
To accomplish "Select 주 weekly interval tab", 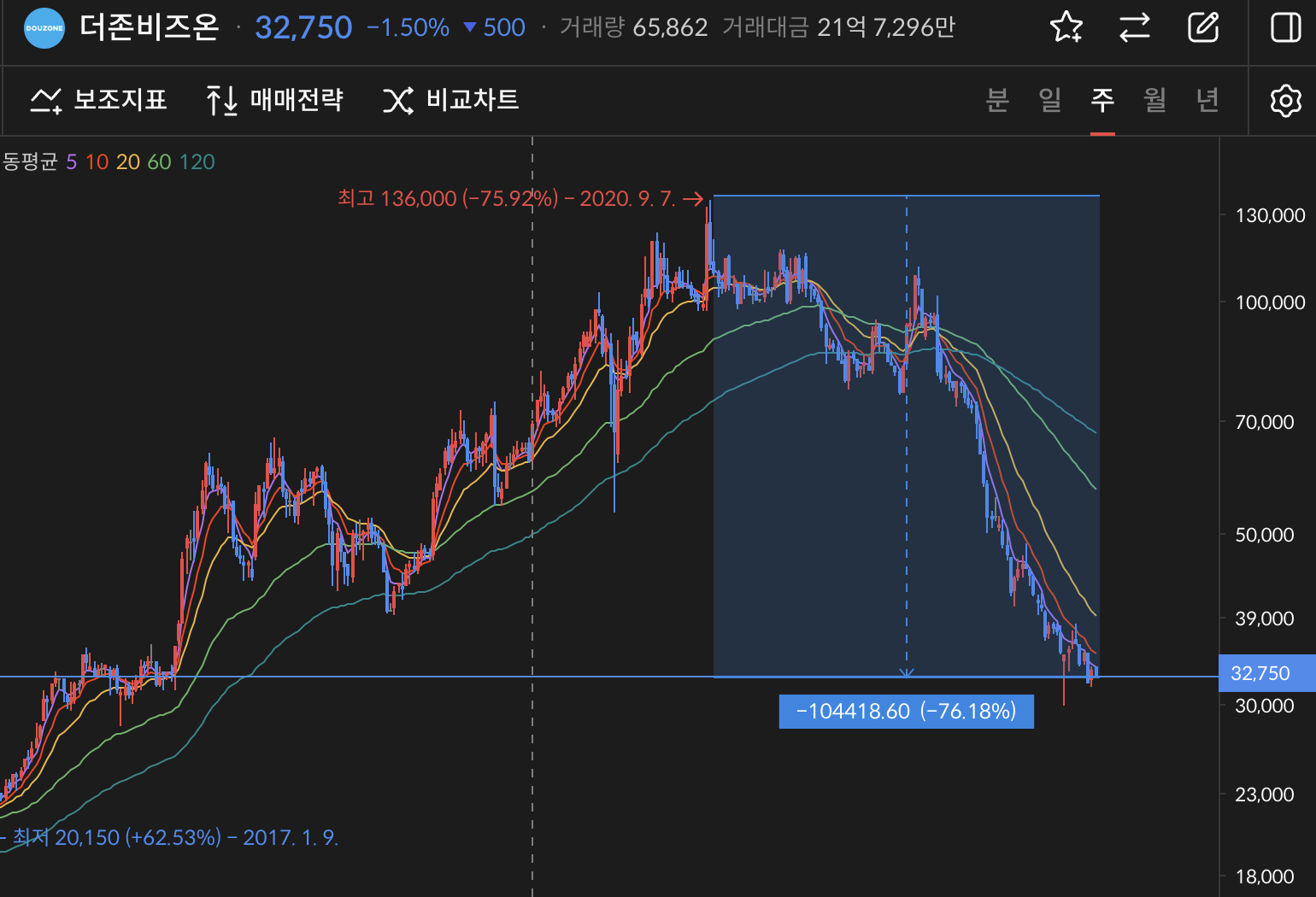I will [1102, 100].
